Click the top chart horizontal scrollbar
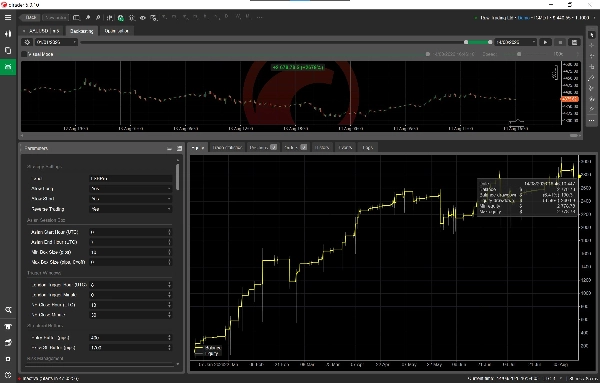This screenshot has width=600, height=383. coord(573,135)
